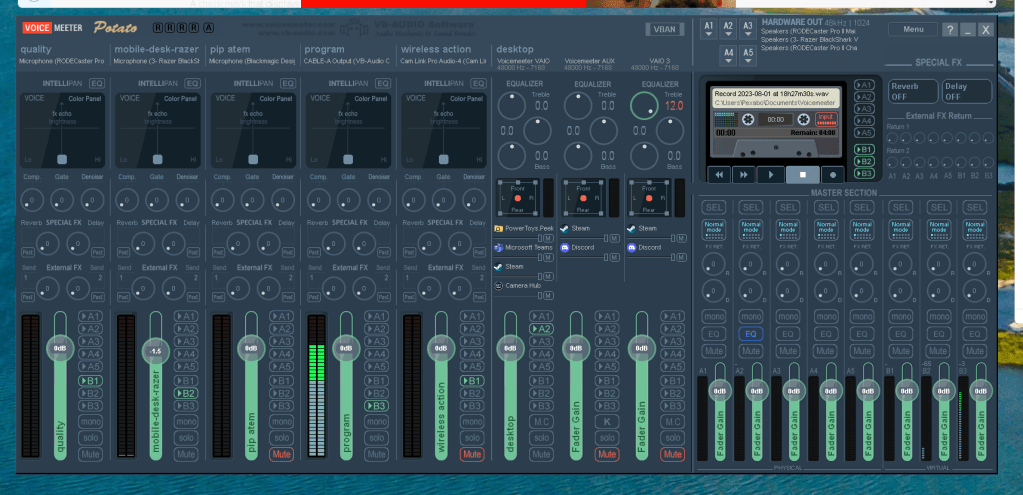Open the EQ icon on wireless action strip
The image size is (1023, 495).
point(479,83)
